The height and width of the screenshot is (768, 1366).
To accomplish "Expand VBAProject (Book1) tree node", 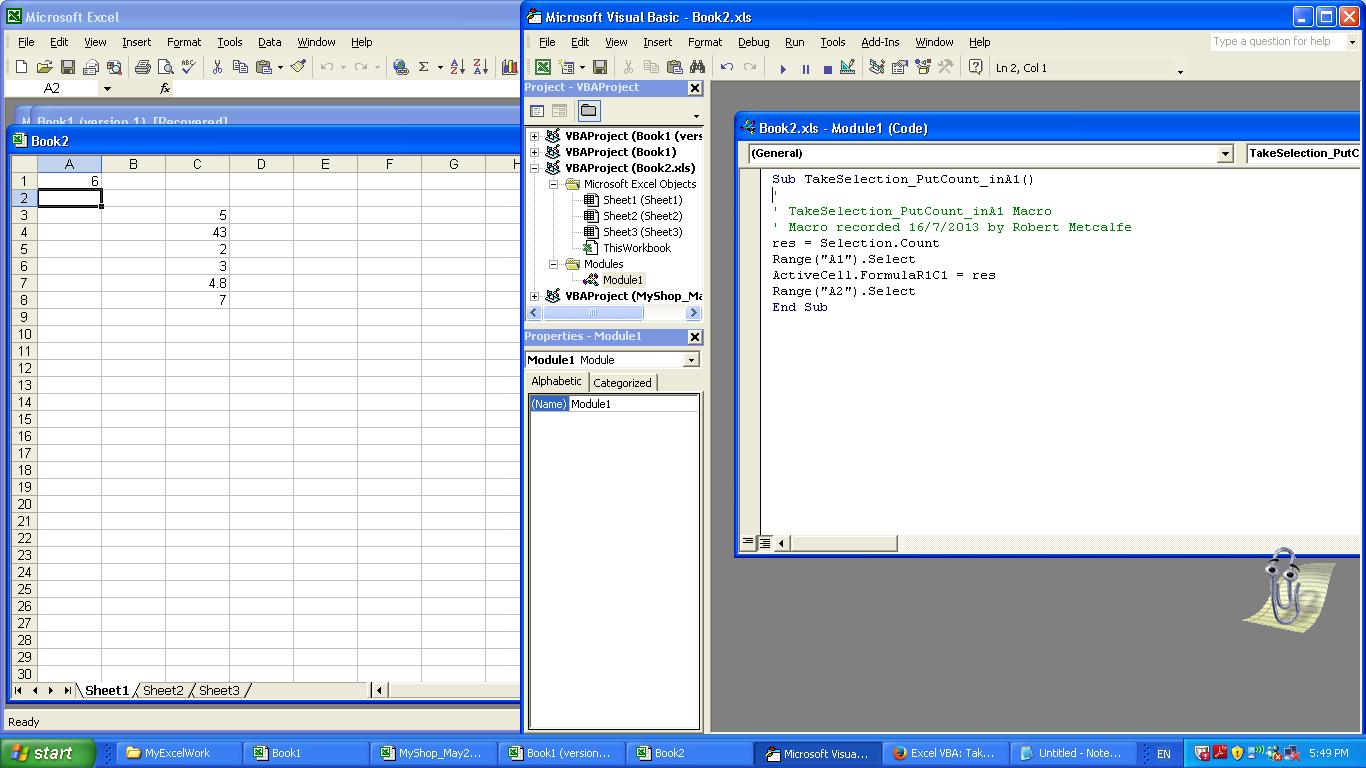I will pyautogui.click(x=535, y=152).
